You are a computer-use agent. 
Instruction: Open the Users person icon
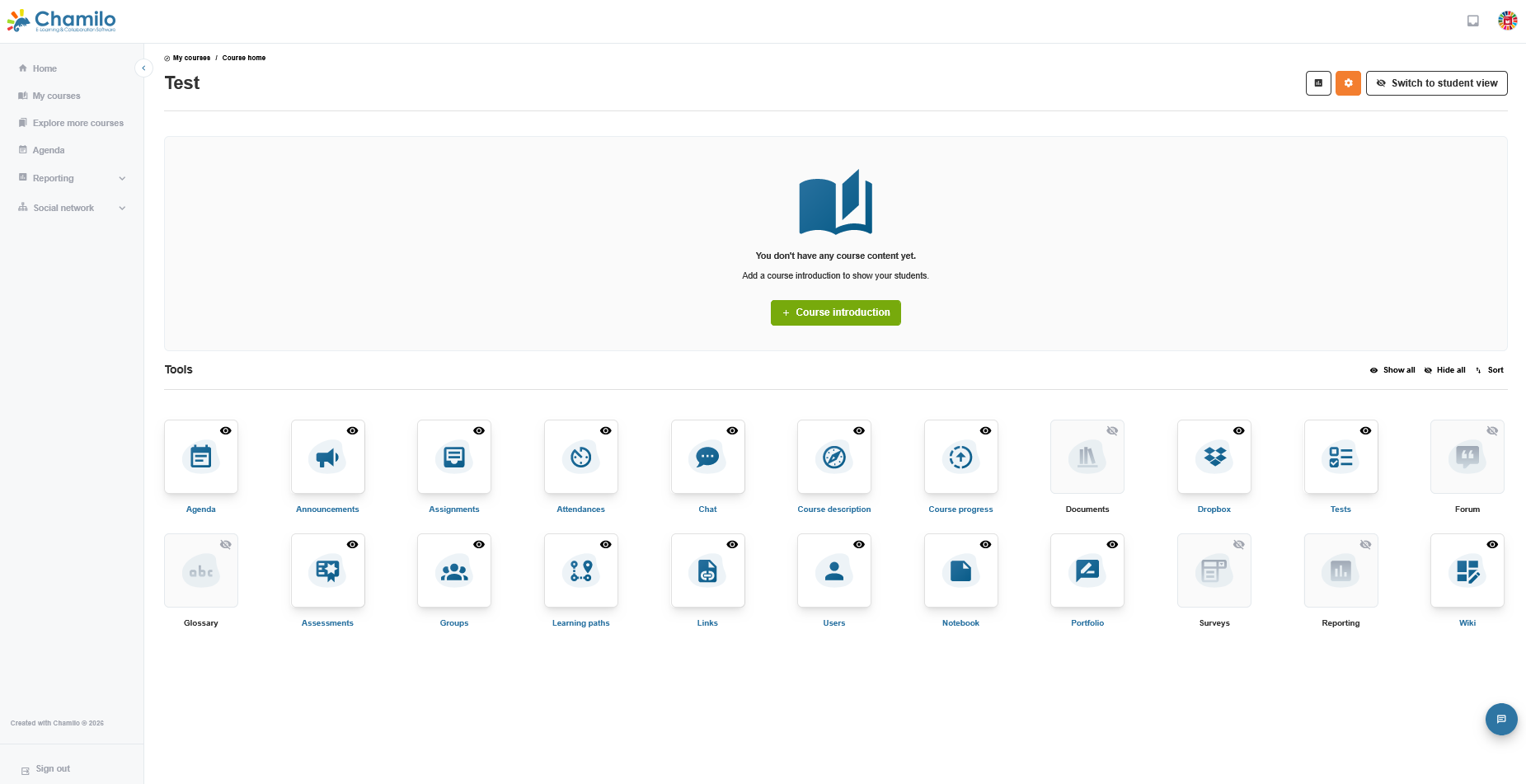click(x=834, y=570)
